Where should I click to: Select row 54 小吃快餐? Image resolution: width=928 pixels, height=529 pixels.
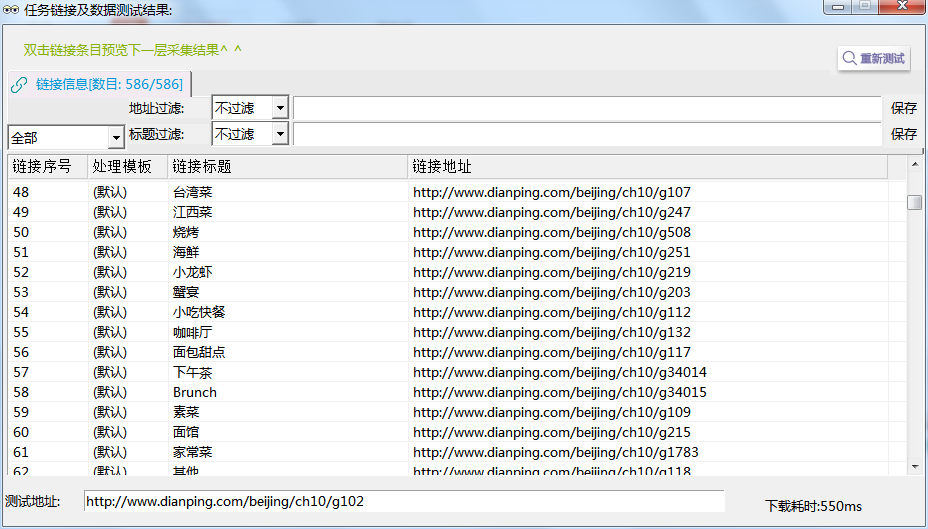tap(456, 312)
